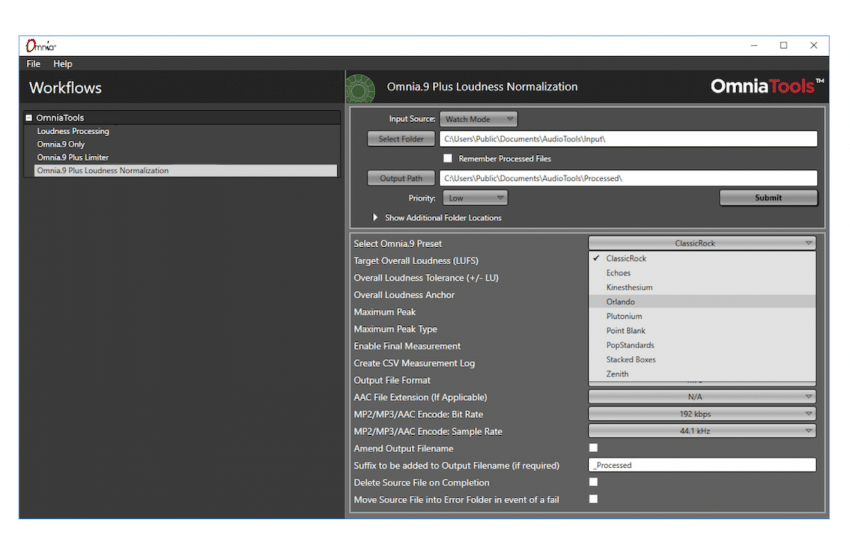
Task: Choose Orlando preset from the list
Action: (x=620, y=302)
